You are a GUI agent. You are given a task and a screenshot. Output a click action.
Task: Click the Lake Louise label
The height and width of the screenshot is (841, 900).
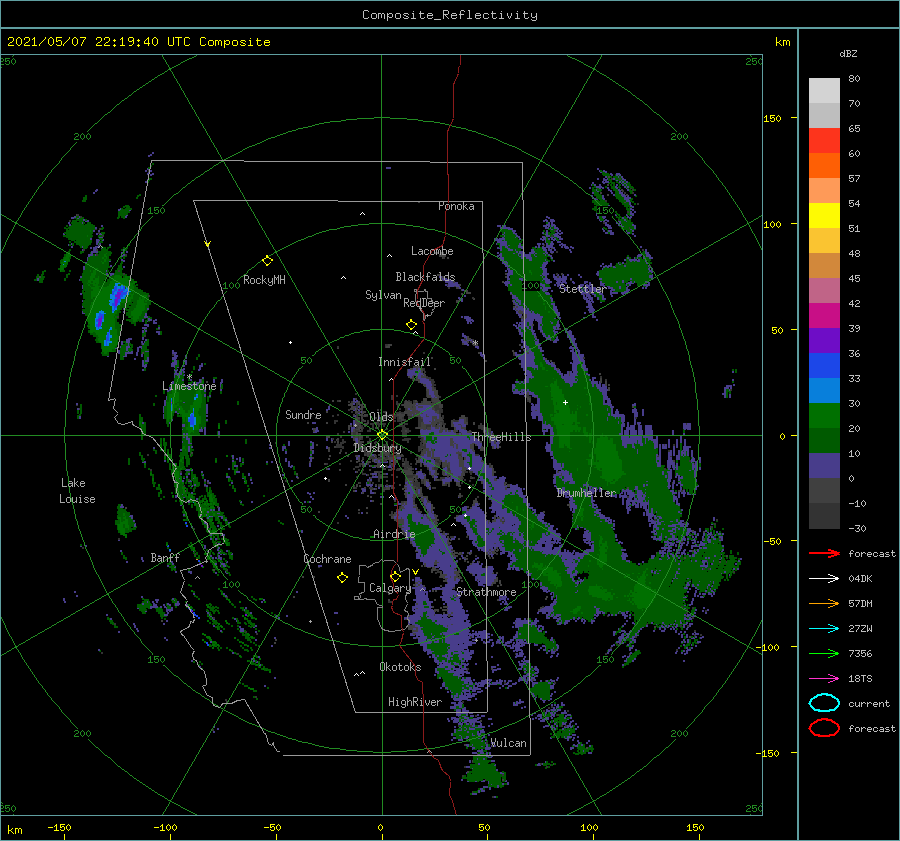pyautogui.click(x=77, y=491)
